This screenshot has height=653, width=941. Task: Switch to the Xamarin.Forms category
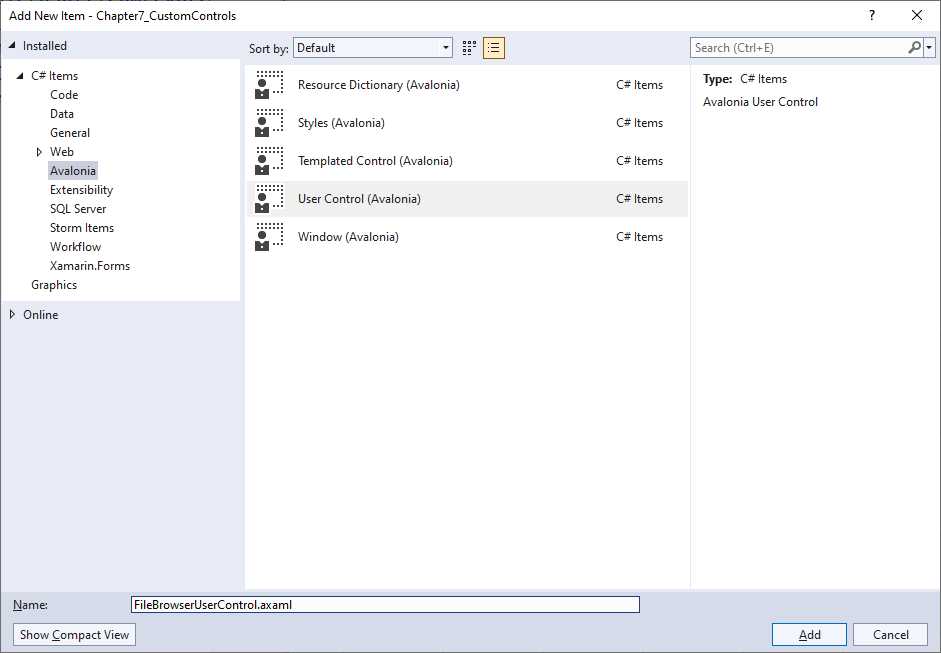point(90,265)
